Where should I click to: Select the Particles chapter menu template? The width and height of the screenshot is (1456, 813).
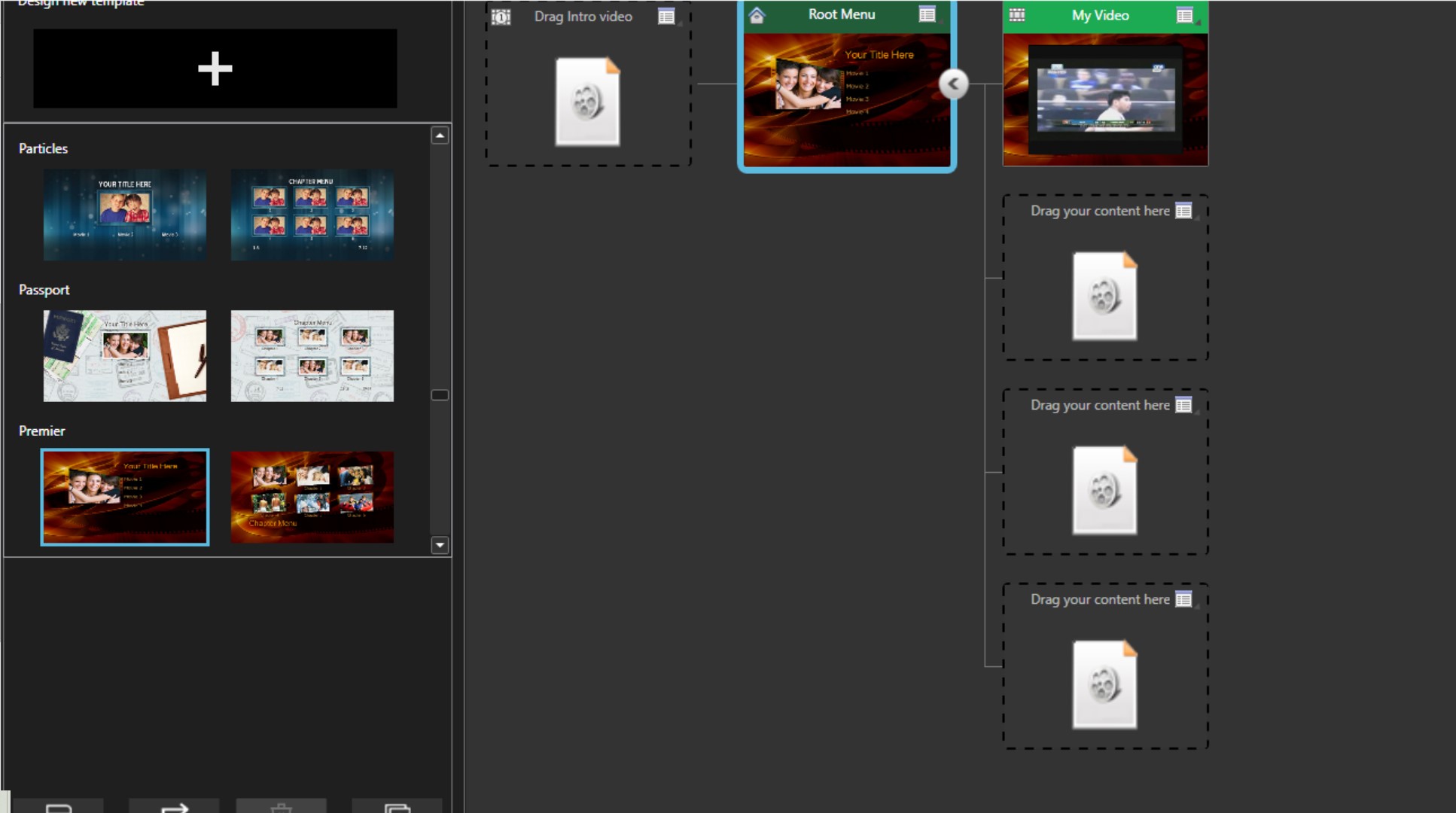point(312,215)
